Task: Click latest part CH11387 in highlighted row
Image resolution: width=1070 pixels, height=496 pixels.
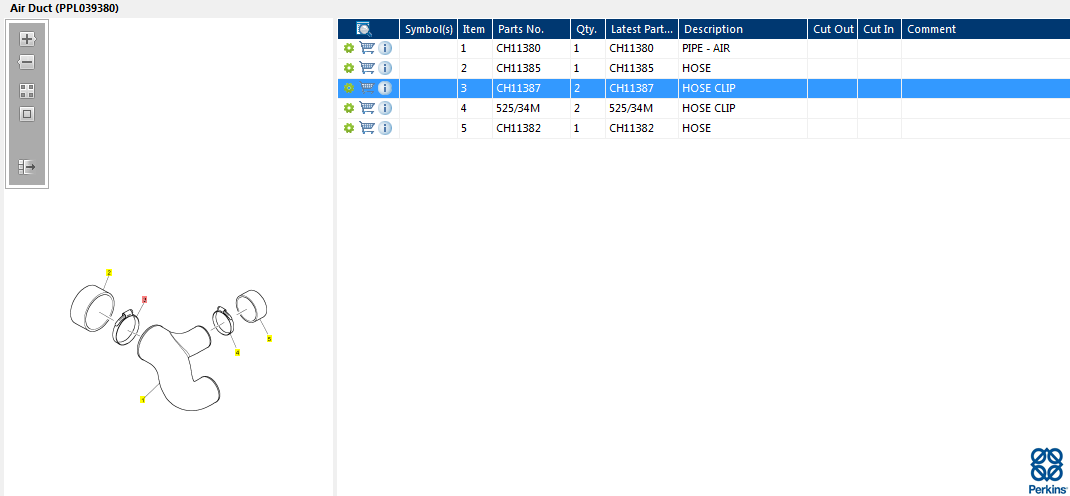Action: click(x=631, y=88)
